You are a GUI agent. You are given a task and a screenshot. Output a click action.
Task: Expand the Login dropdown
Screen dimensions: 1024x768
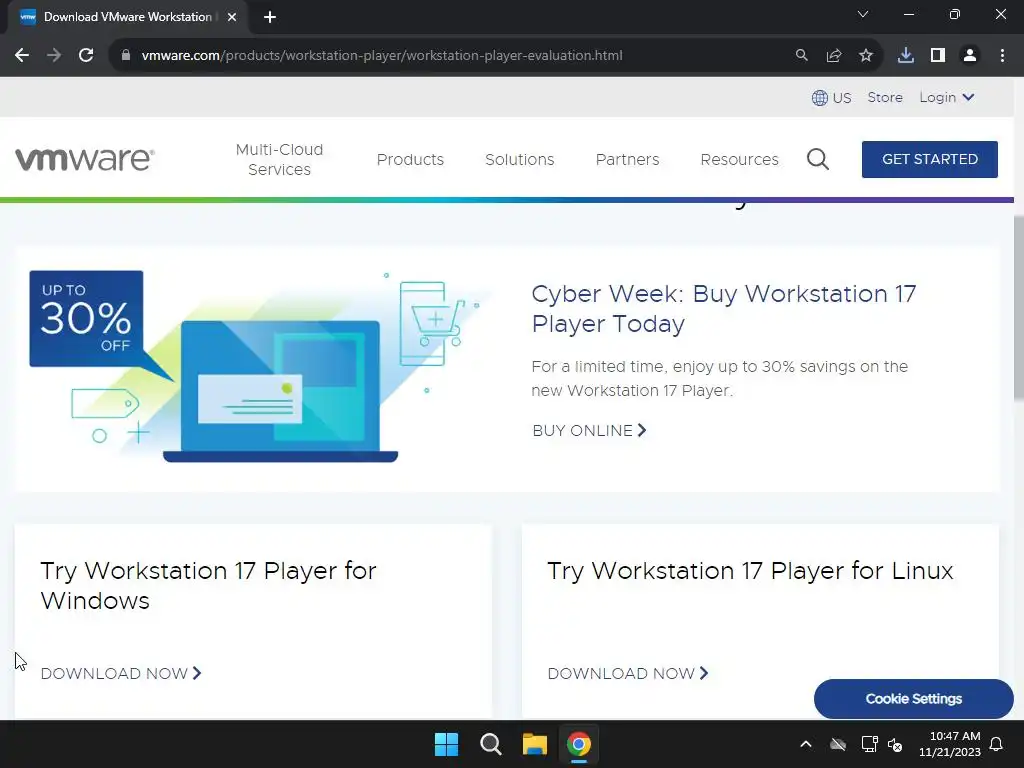[x=947, y=97]
